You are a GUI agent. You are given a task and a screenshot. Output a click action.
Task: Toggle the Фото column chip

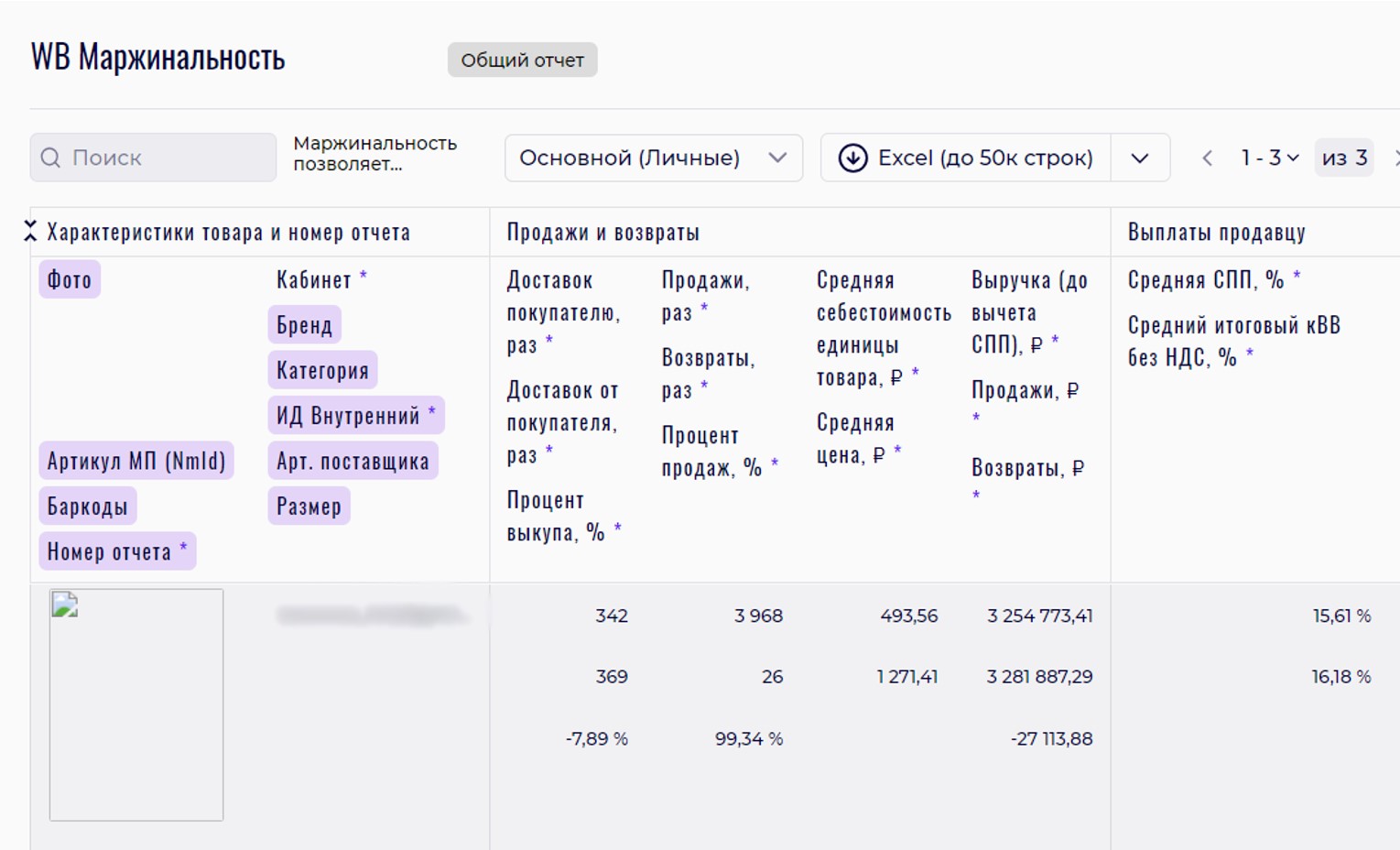pyautogui.click(x=70, y=279)
